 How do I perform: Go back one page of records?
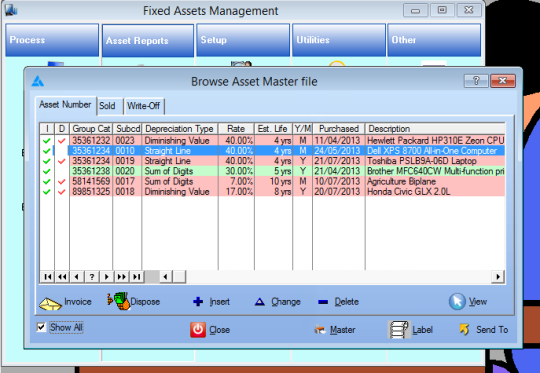pyautogui.click(x=62, y=277)
